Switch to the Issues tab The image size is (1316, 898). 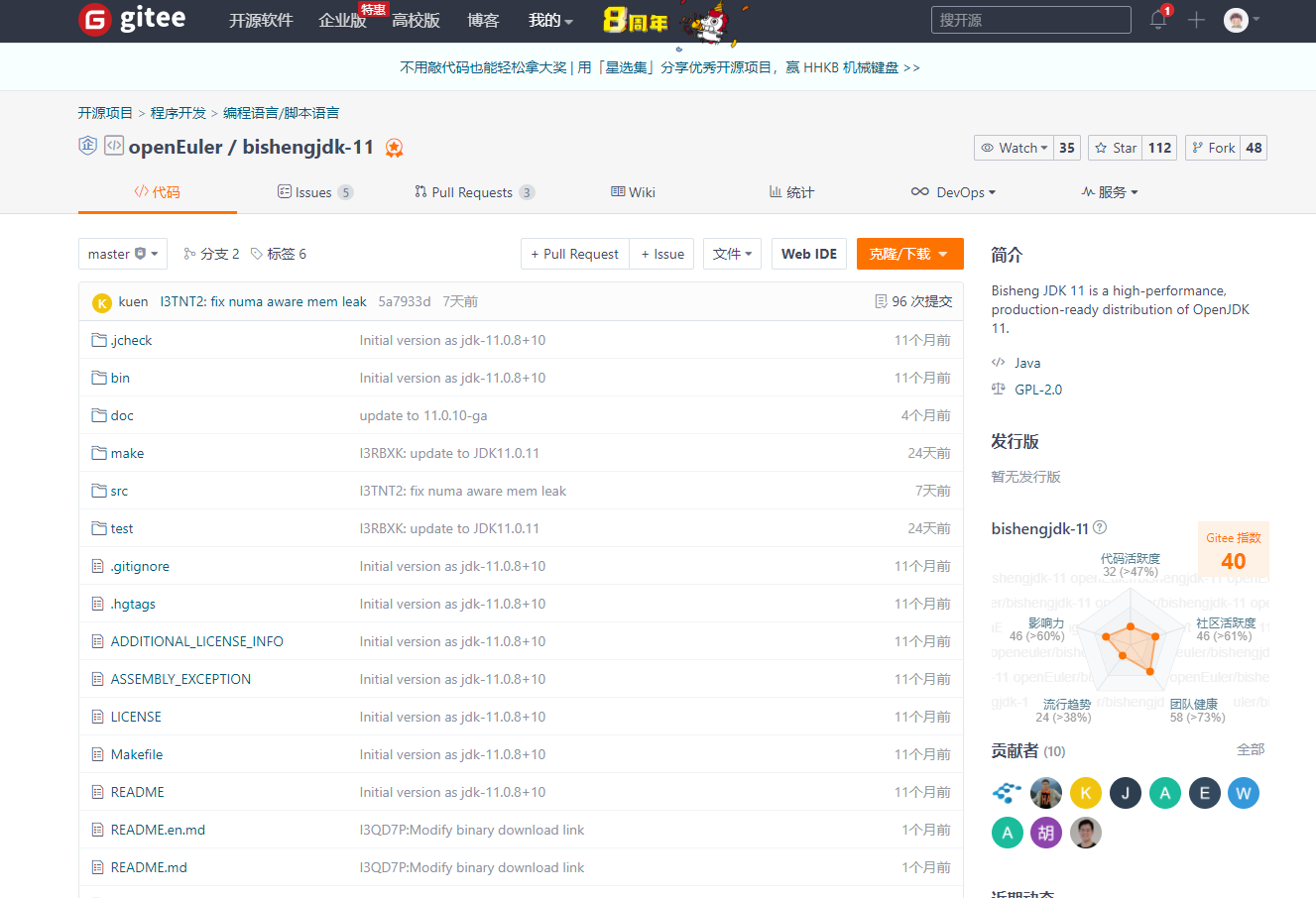(315, 192)
